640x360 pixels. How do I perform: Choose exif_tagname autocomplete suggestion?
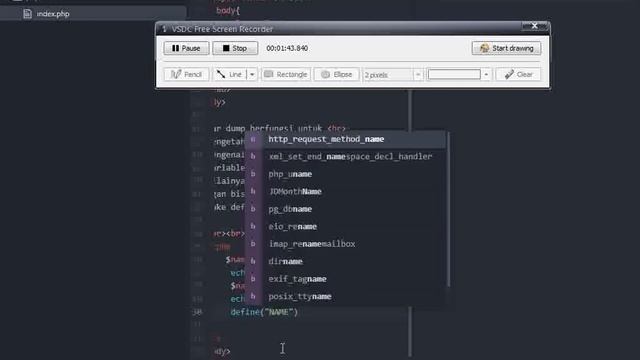345,279
